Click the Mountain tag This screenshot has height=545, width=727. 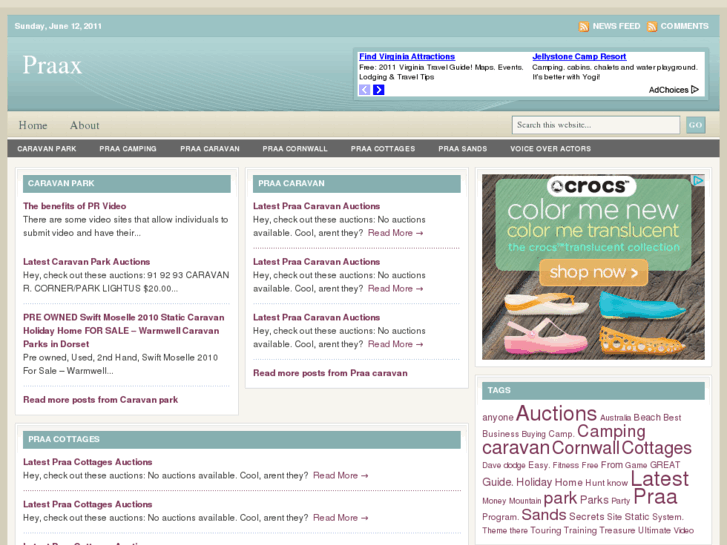point(525,501)
